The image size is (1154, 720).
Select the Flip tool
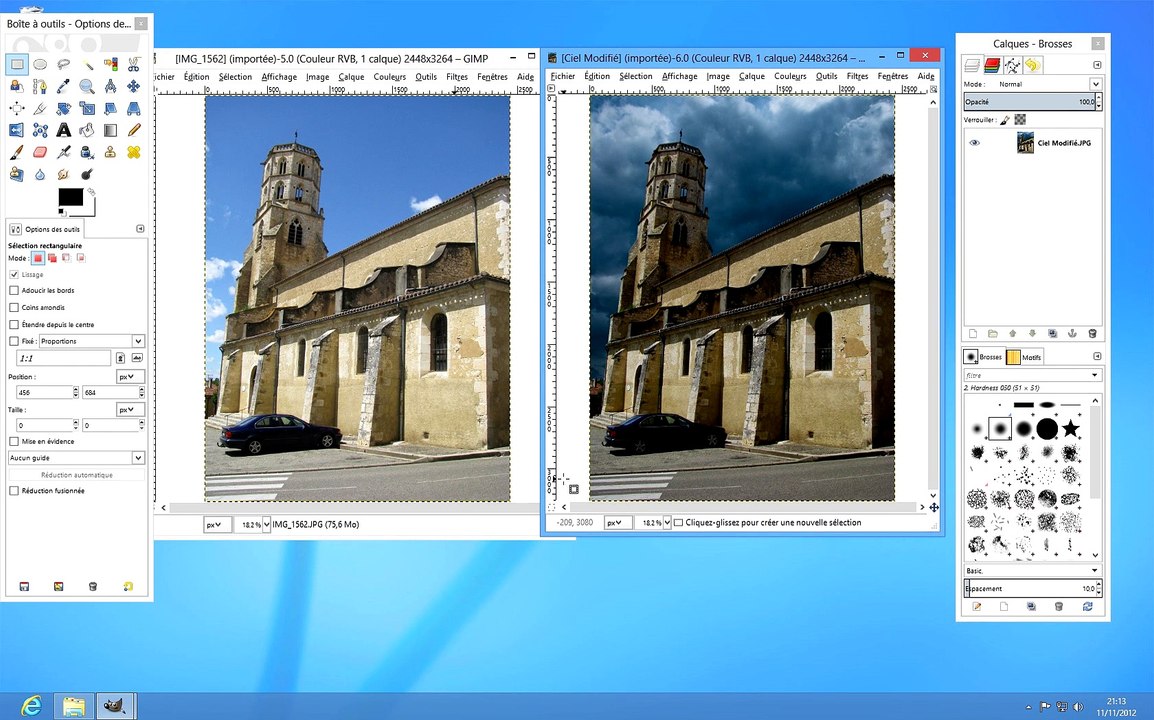pyautogui.click(x=16, y=130)
